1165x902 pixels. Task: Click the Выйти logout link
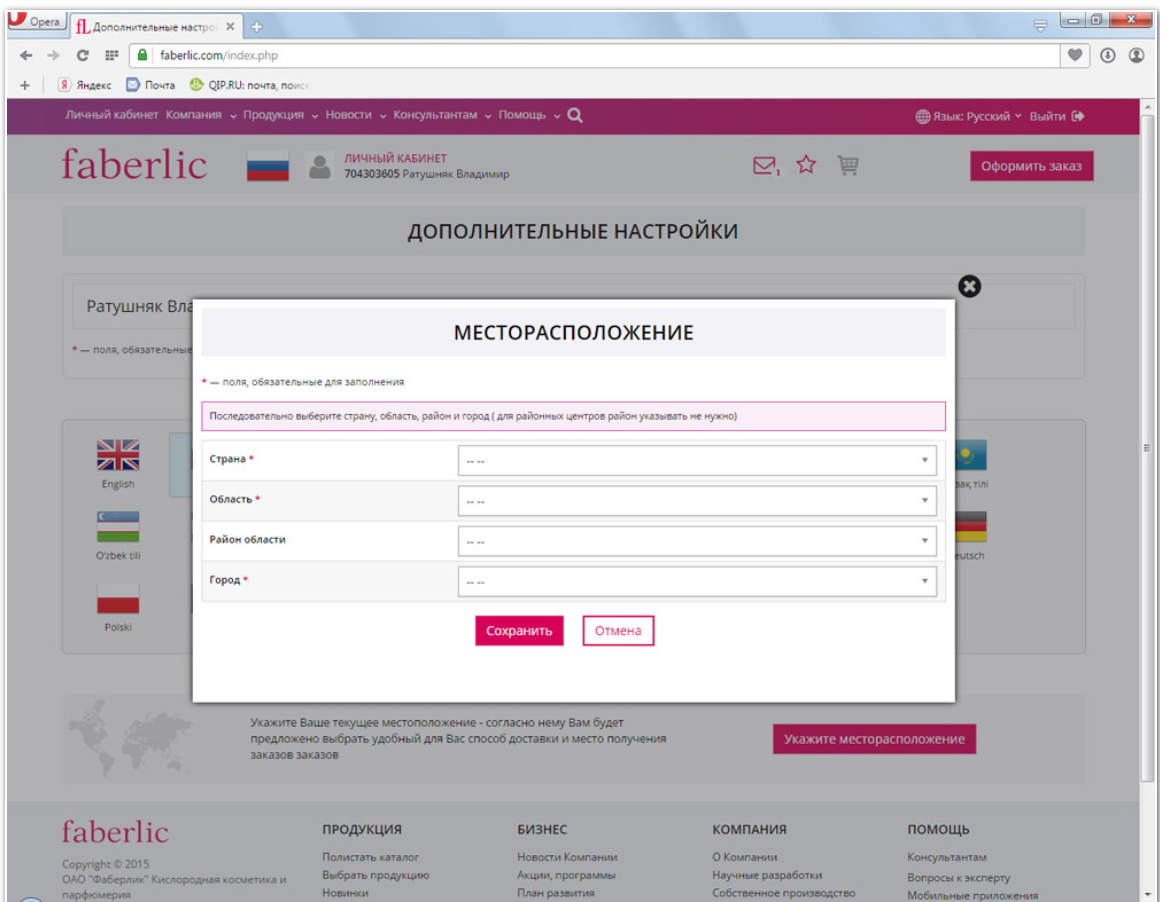1057,116
